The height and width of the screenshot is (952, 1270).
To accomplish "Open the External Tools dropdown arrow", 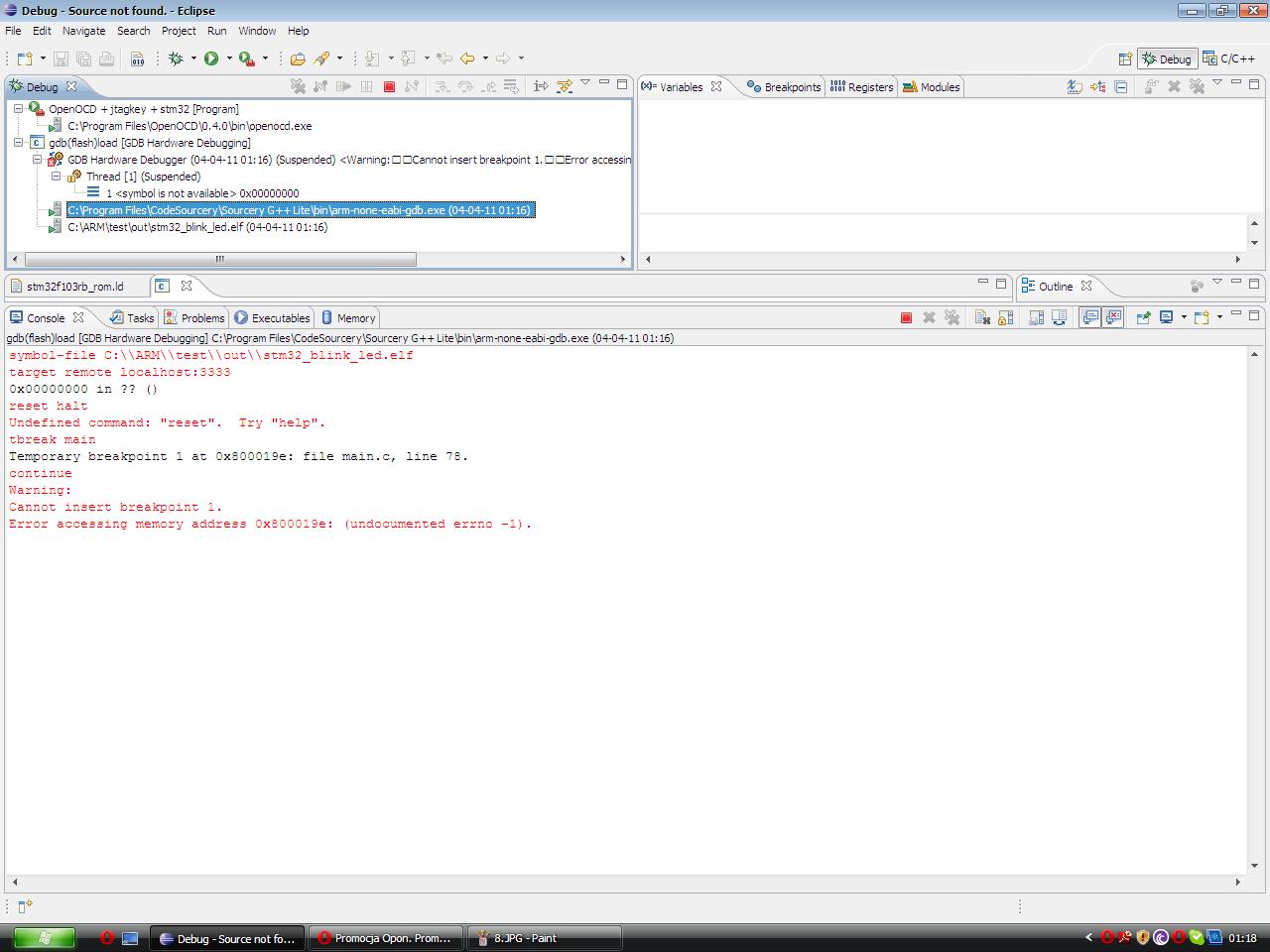I will (x=265, y=59).
